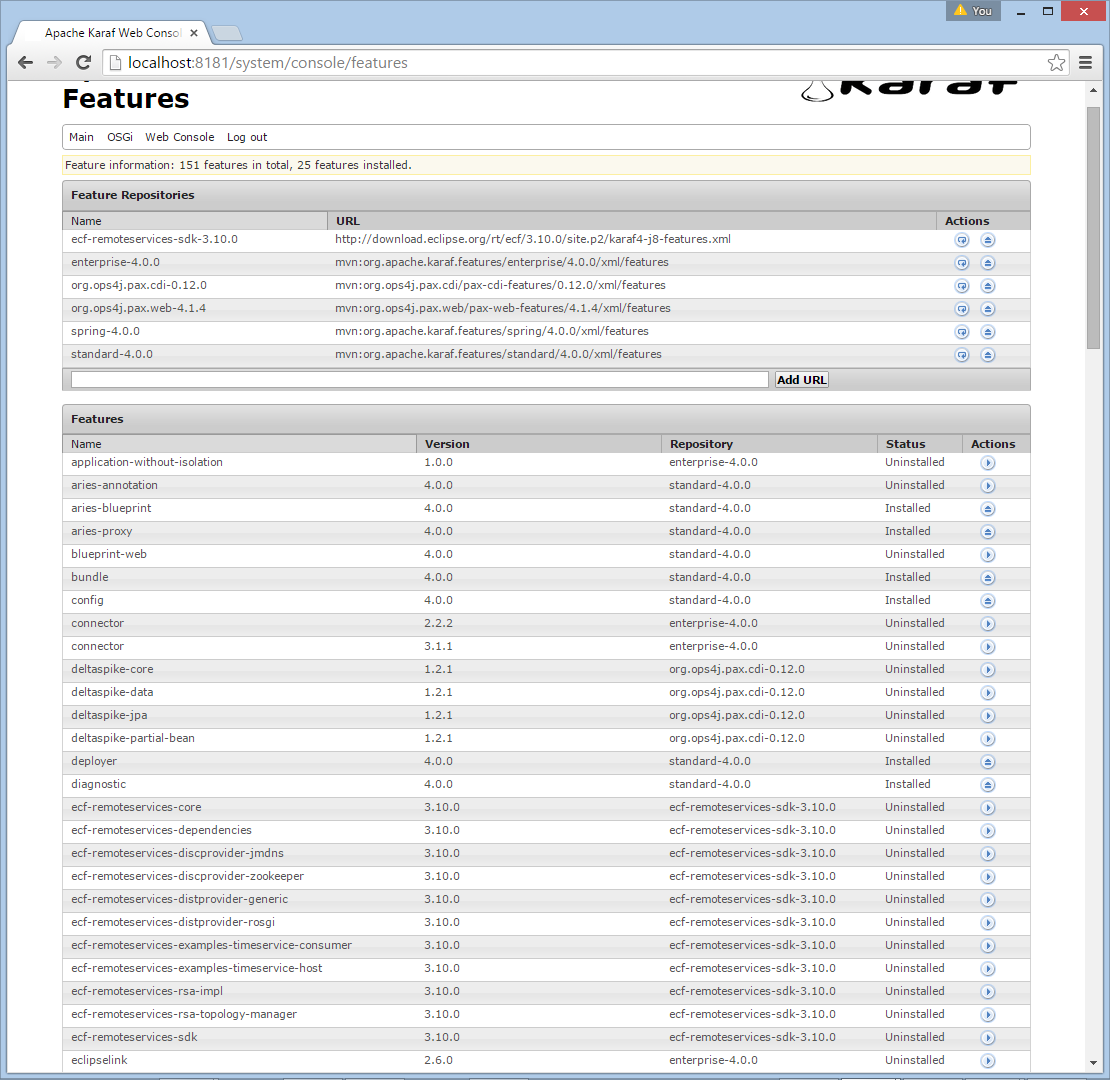This screenshot has height=1080, width=1110.
Task: Remove the standard-4.0.0 repository
Action: [x=988, y=355]
